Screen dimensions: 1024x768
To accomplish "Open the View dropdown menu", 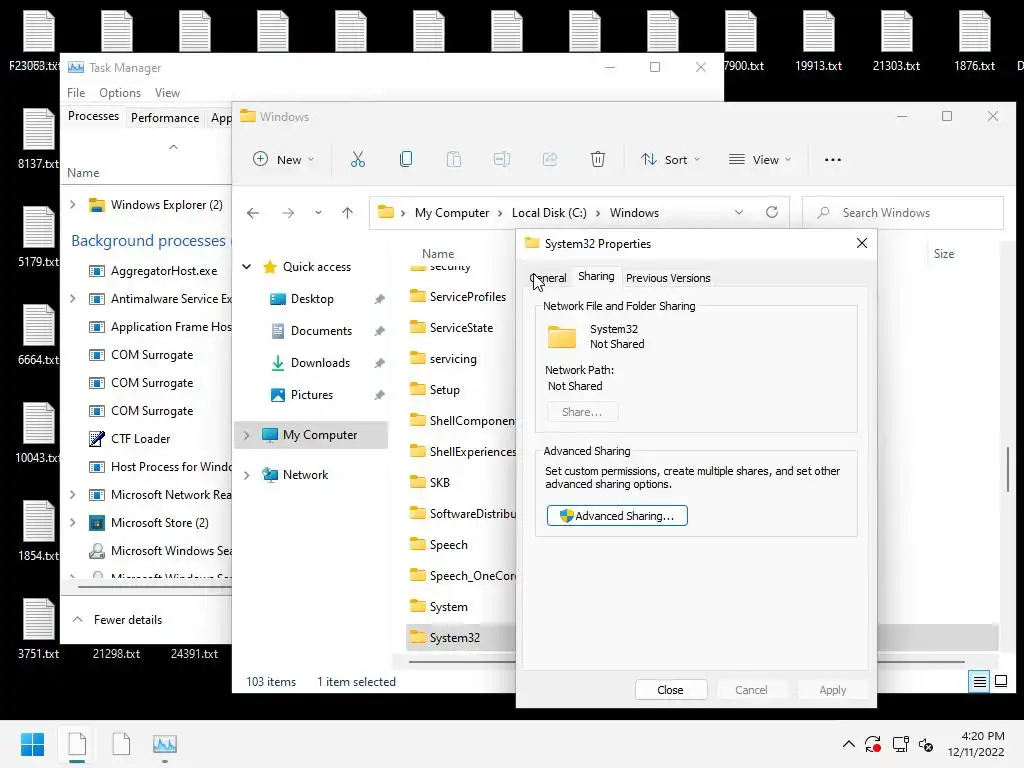I will pyautogui.click(x=760, y=159).
